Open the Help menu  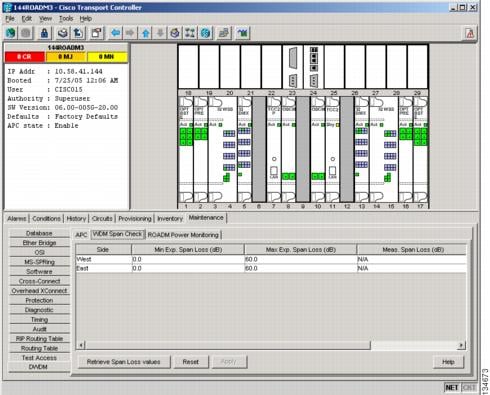(86, 19)
